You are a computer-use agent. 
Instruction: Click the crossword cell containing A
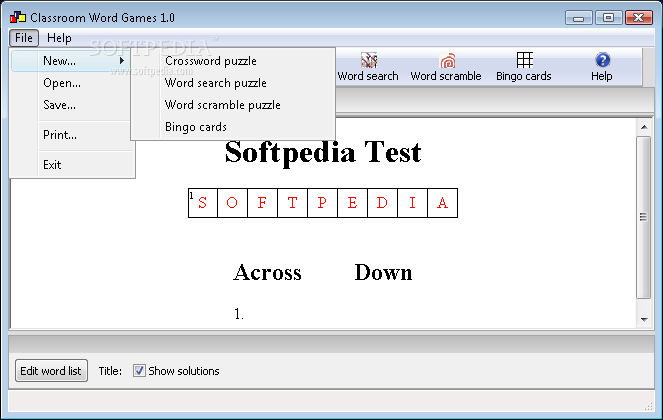pyautogui.click(x=443, y=203)
